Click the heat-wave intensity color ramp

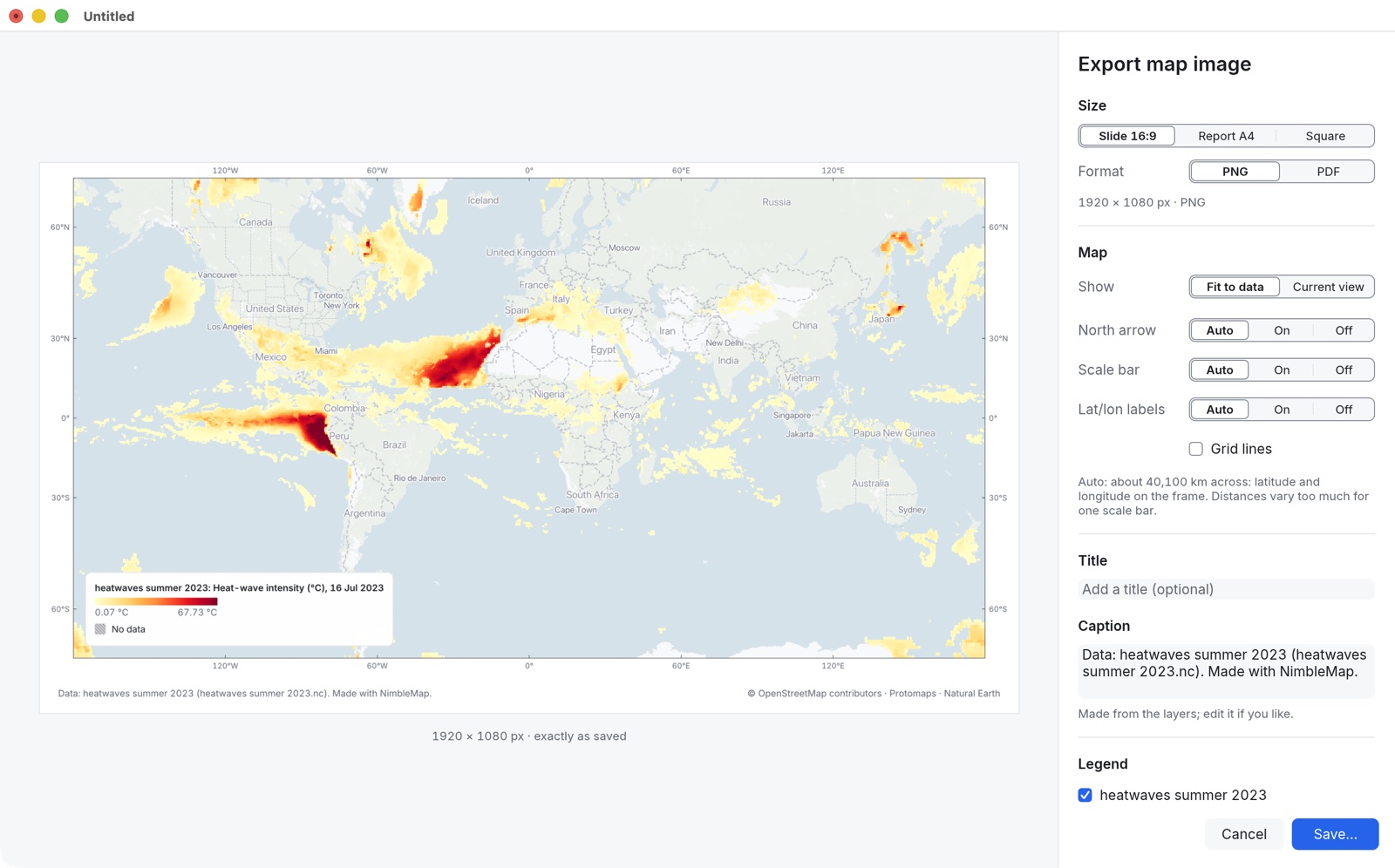pos(156,601)
